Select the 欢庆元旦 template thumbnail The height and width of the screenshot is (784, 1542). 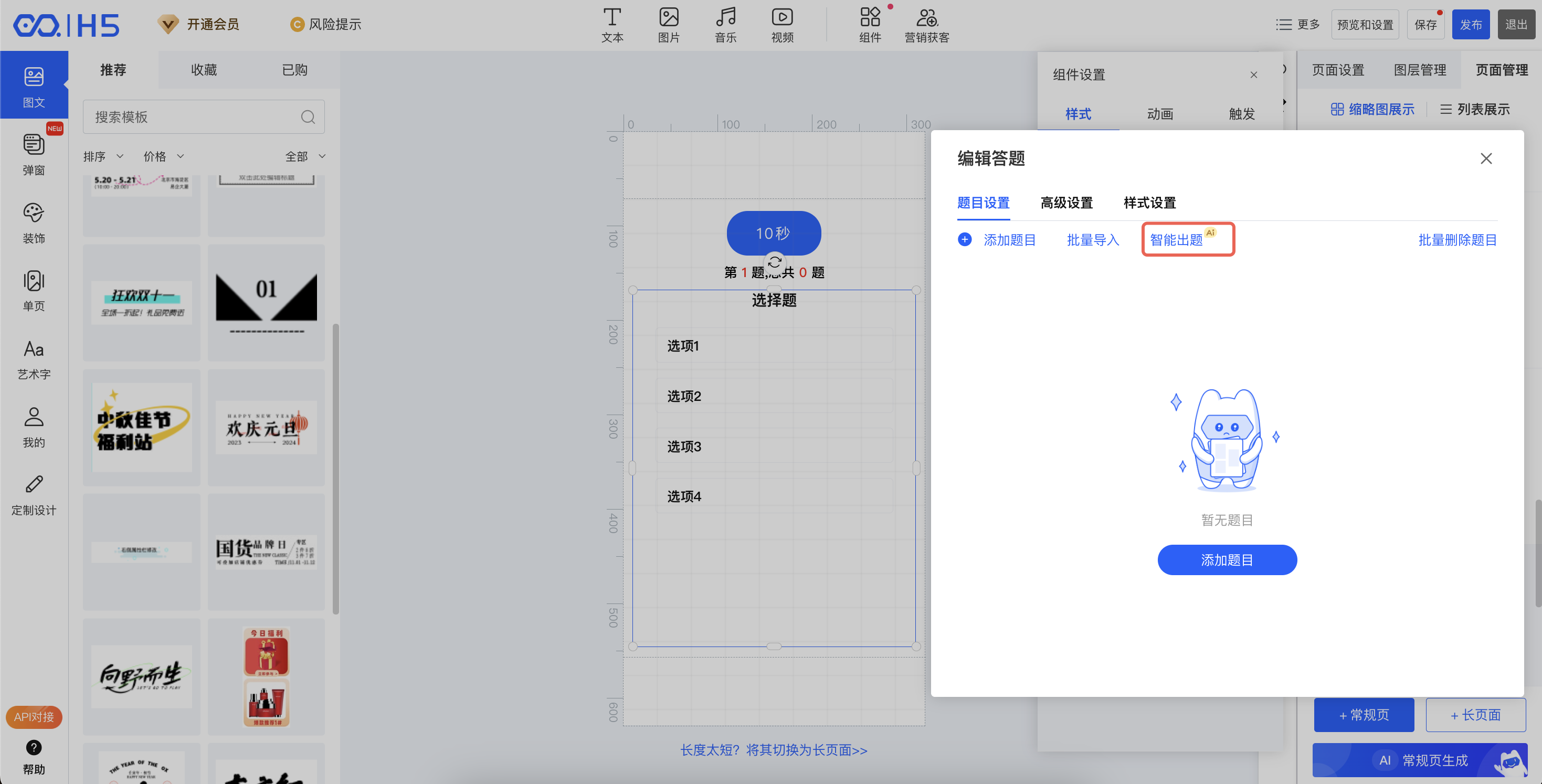coord(266,427)
